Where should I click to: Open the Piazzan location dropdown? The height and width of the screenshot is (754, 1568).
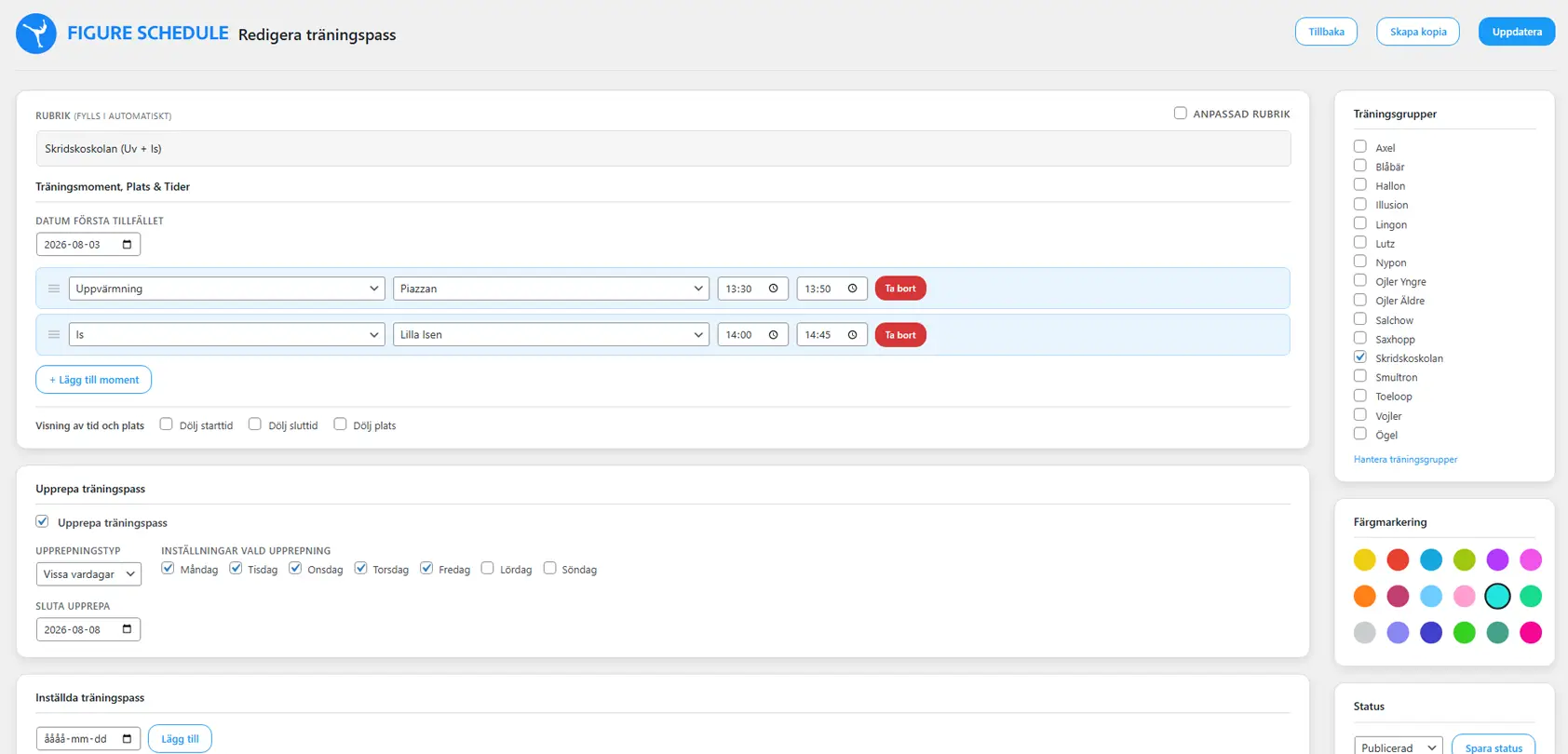click(x=551, y=289)
